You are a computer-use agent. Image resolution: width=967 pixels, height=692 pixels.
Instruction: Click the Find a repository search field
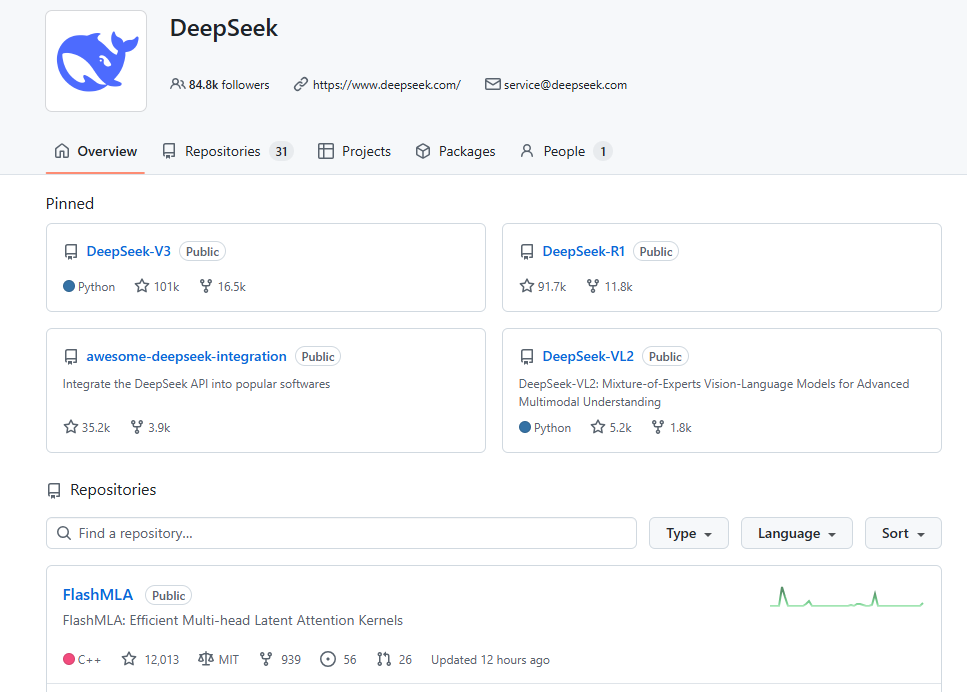pyautogui.click(x=341, y=533)
